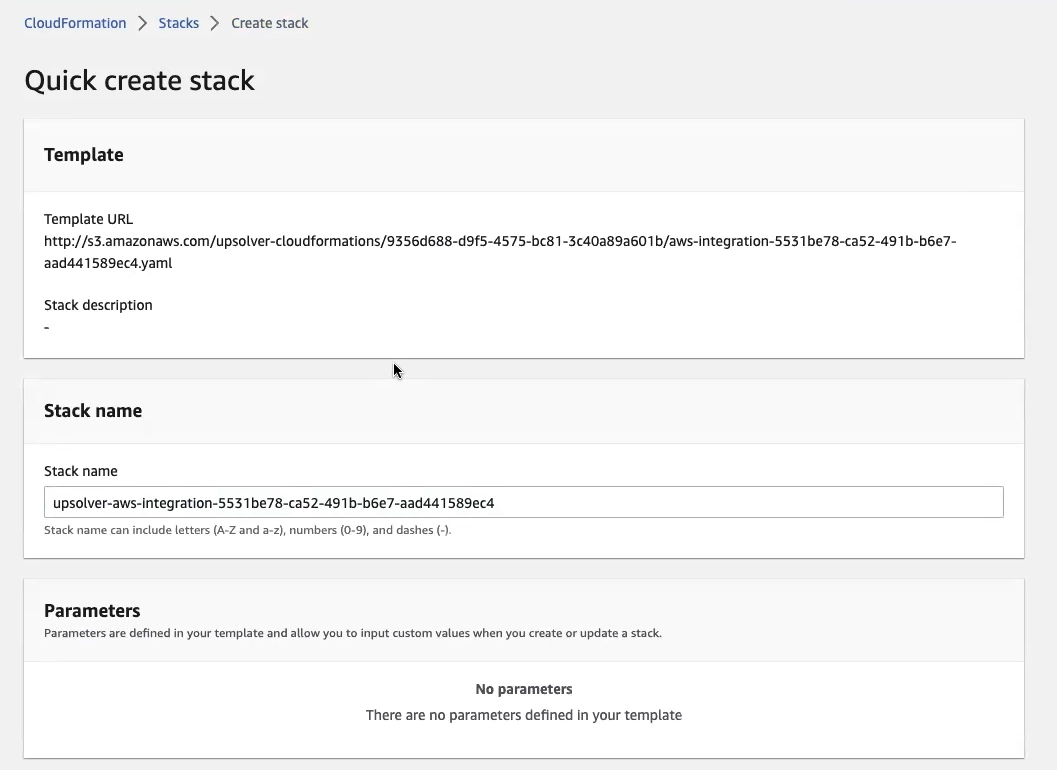Screen dimensions: 1057x770
Task: Click the chevron after the Stacks breadcrumb
Action: pos(215,23)
